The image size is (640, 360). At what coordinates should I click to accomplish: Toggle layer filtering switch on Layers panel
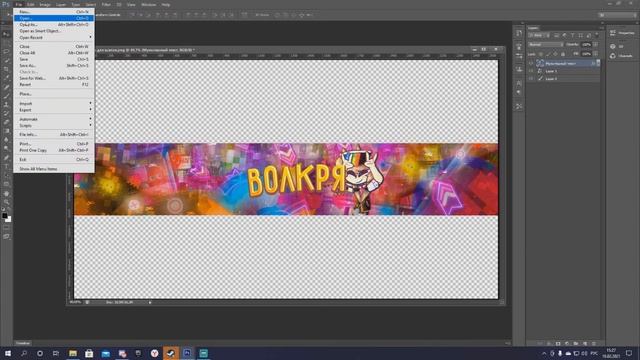pyautogui.click(x=596, y=36)
